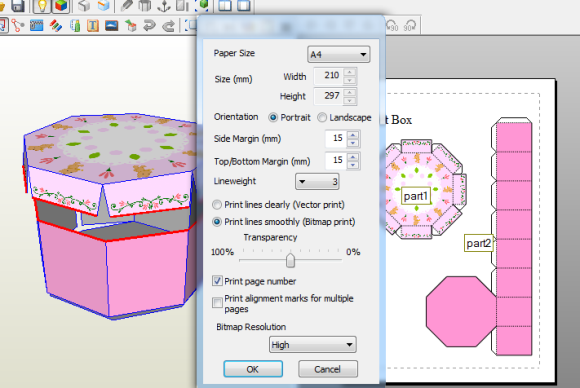Select the colored pencils edge color icon
The width and height of the screenshot is (580, 388).
point(56,26)
